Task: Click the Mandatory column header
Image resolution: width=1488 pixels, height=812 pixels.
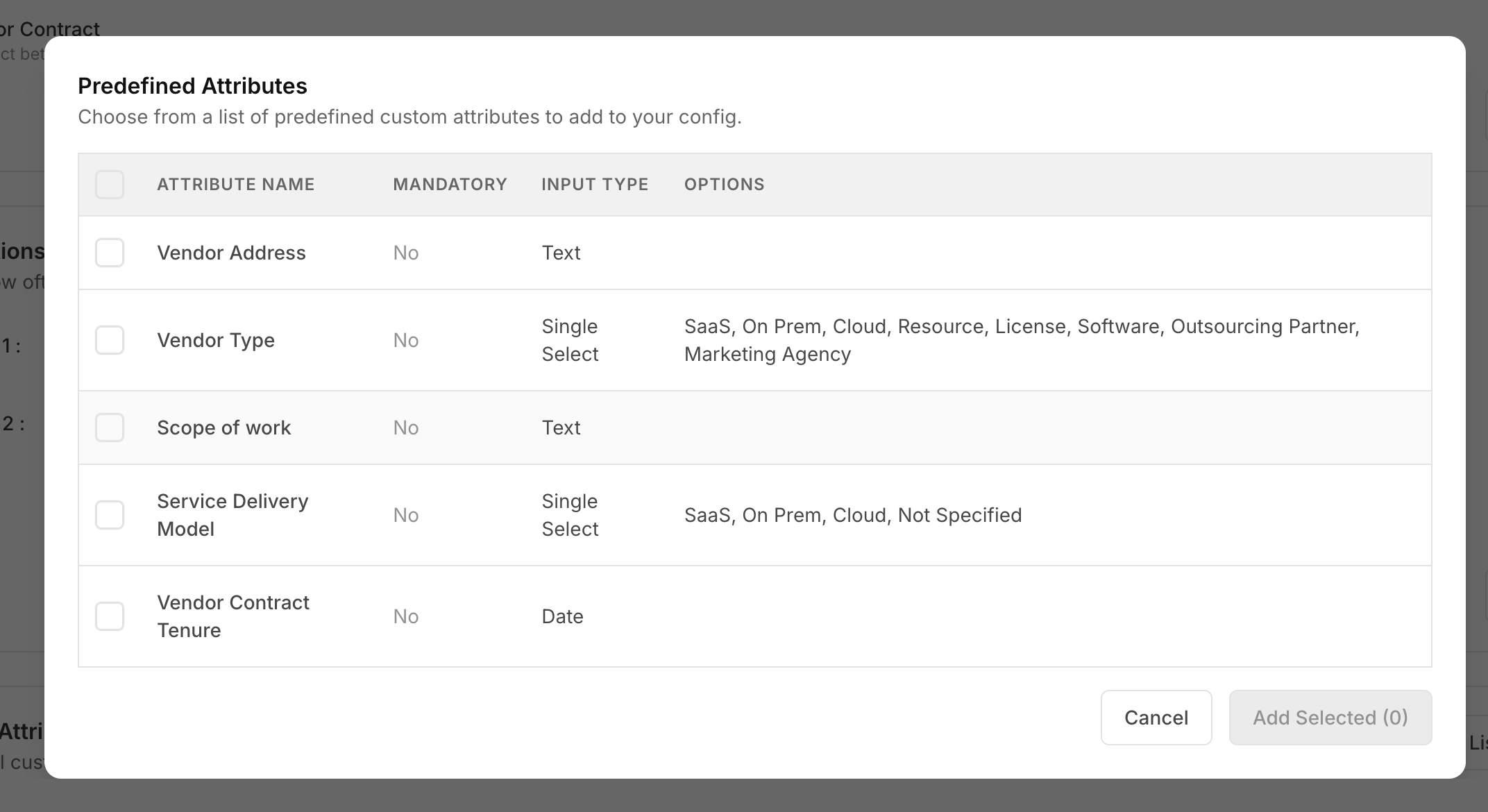Action: (450, 185)
